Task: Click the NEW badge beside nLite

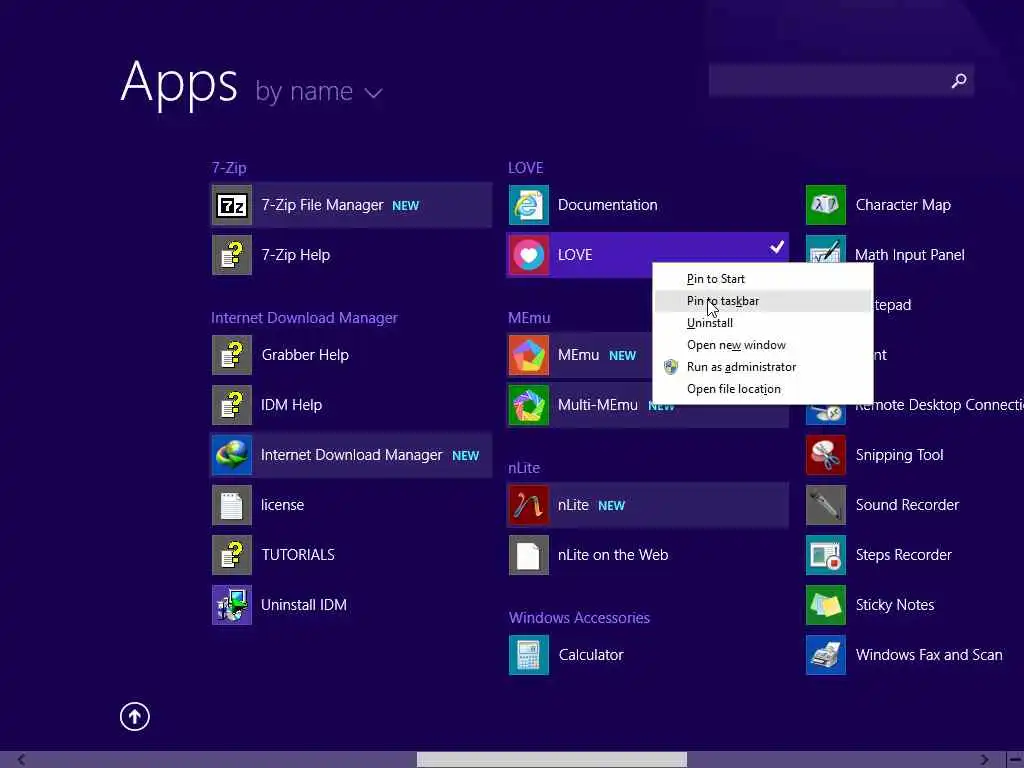Action: 611,505
